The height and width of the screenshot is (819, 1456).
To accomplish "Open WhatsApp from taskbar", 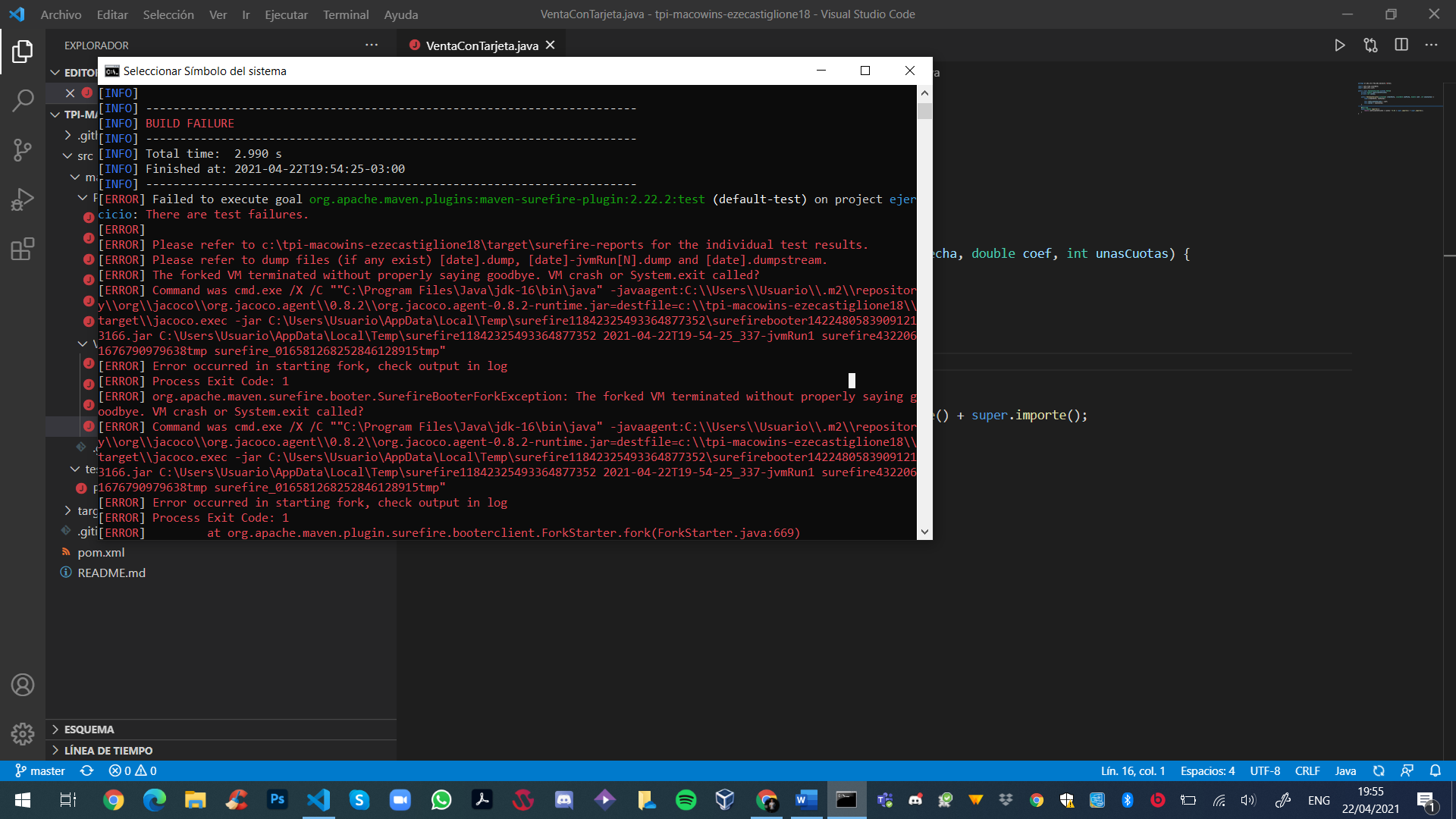I will [441, 800].
